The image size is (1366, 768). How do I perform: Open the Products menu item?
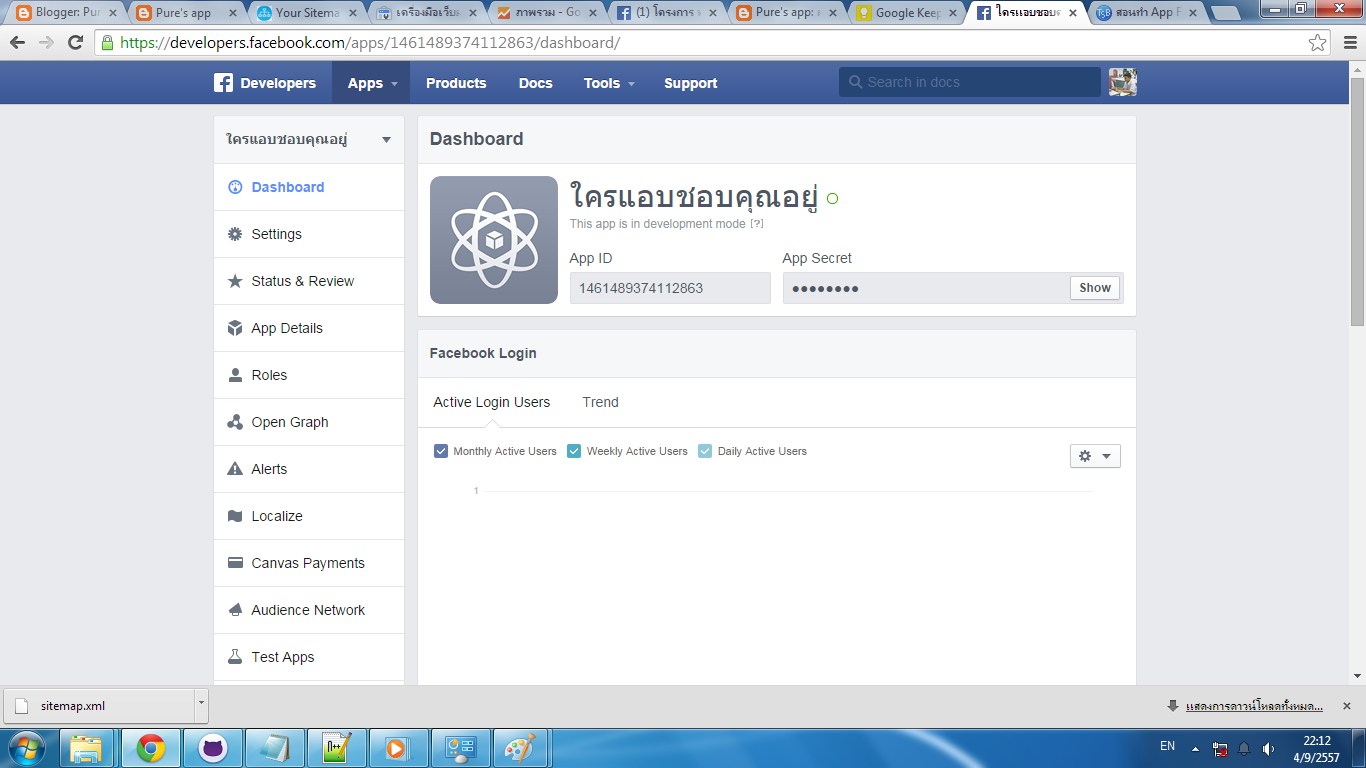[x=456, y=83]
